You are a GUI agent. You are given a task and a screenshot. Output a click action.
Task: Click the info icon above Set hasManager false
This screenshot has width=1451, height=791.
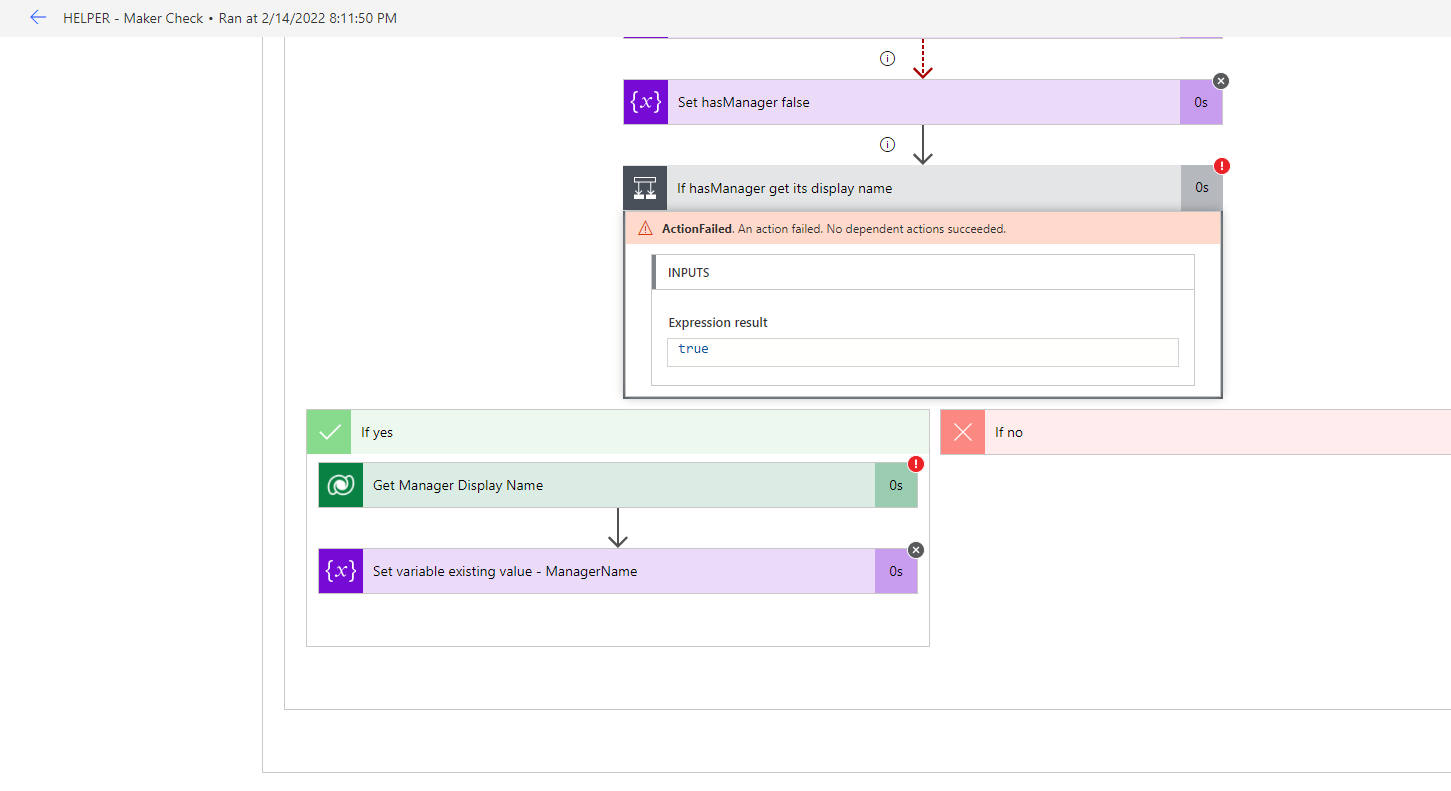887,58
